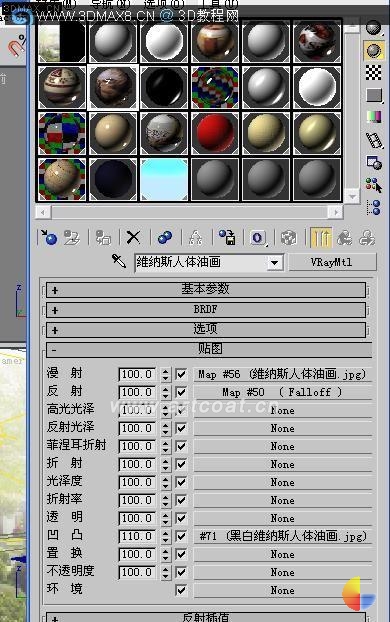The height and width of the screenshot is (622, 390).
Task: Pick material with the eyedropper icon
Action: click(x=119, y=261)
